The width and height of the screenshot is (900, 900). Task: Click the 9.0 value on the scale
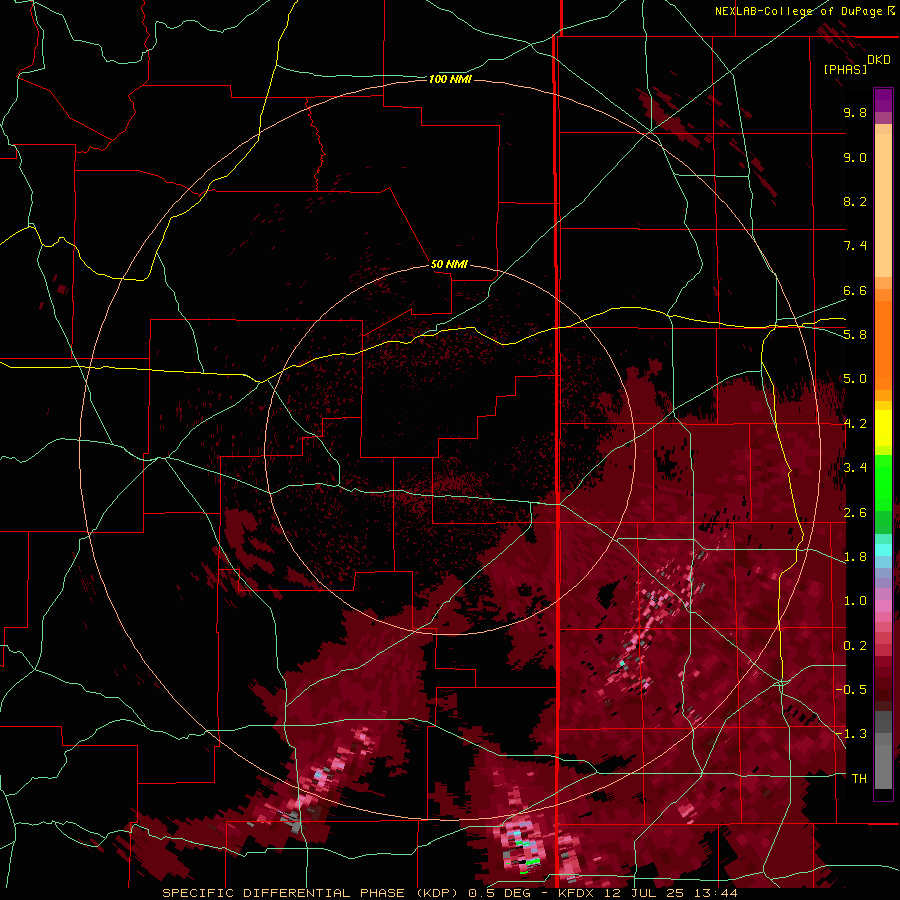coord(855,157)
